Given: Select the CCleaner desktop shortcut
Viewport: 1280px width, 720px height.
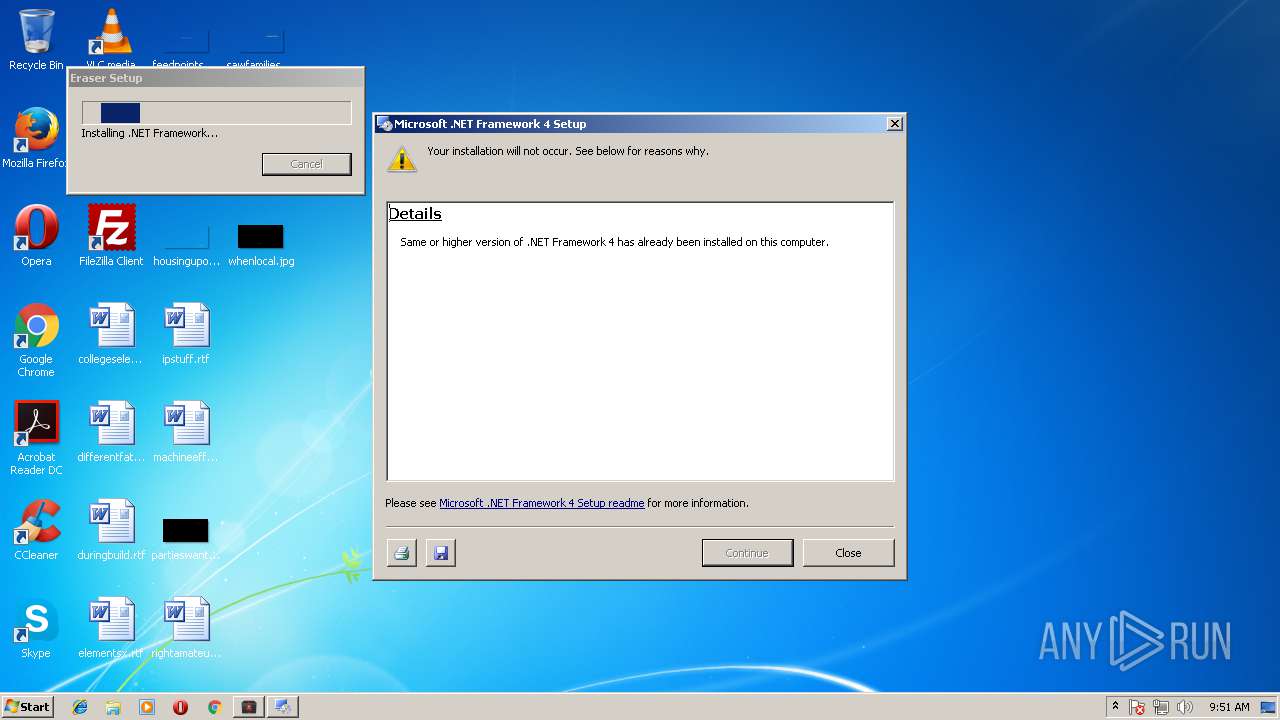Looking at the screenshot, I should (x=36, y=530).
